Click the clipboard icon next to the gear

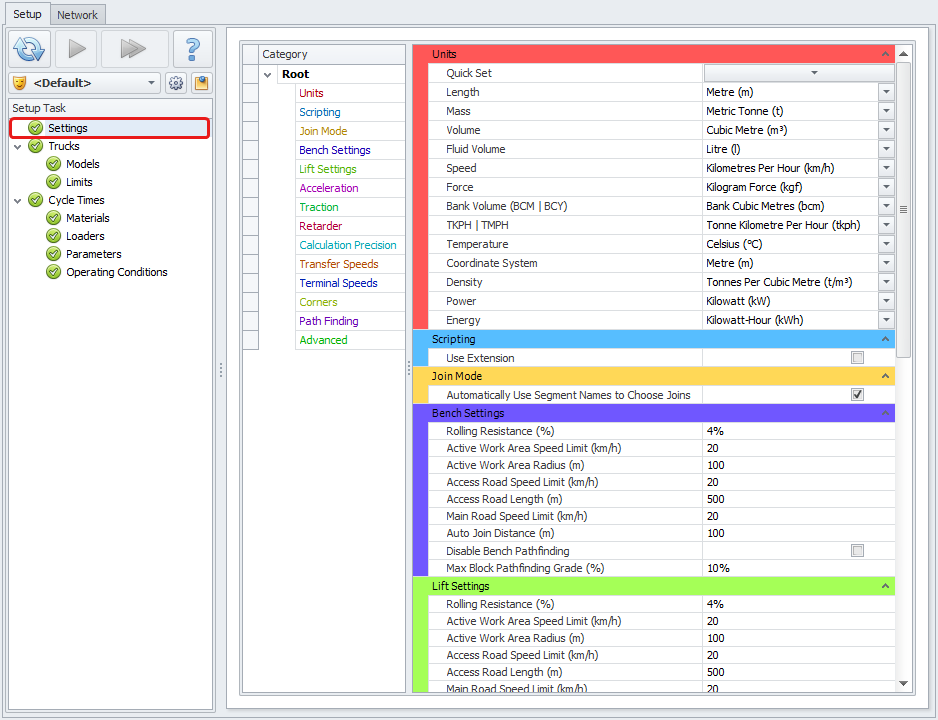(x=201, y=83)
